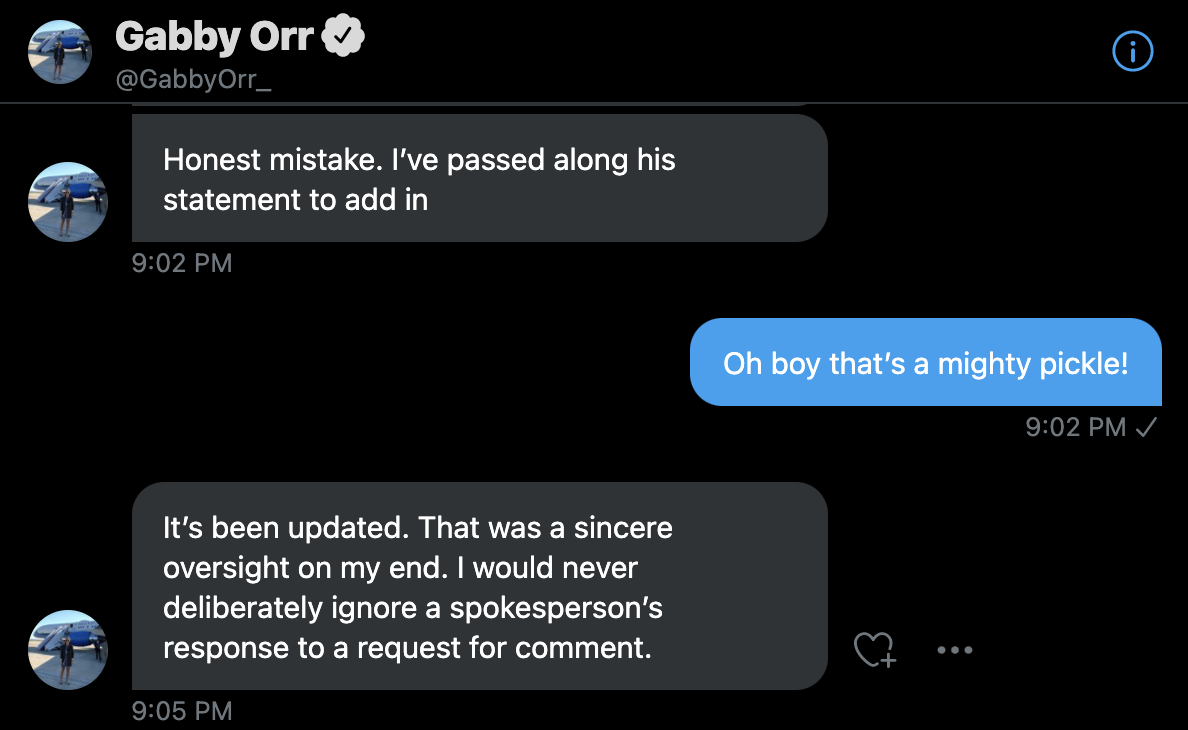Open conversation info via the circled i icon
Screen dimensions: 1188x730
[1133, 51]
